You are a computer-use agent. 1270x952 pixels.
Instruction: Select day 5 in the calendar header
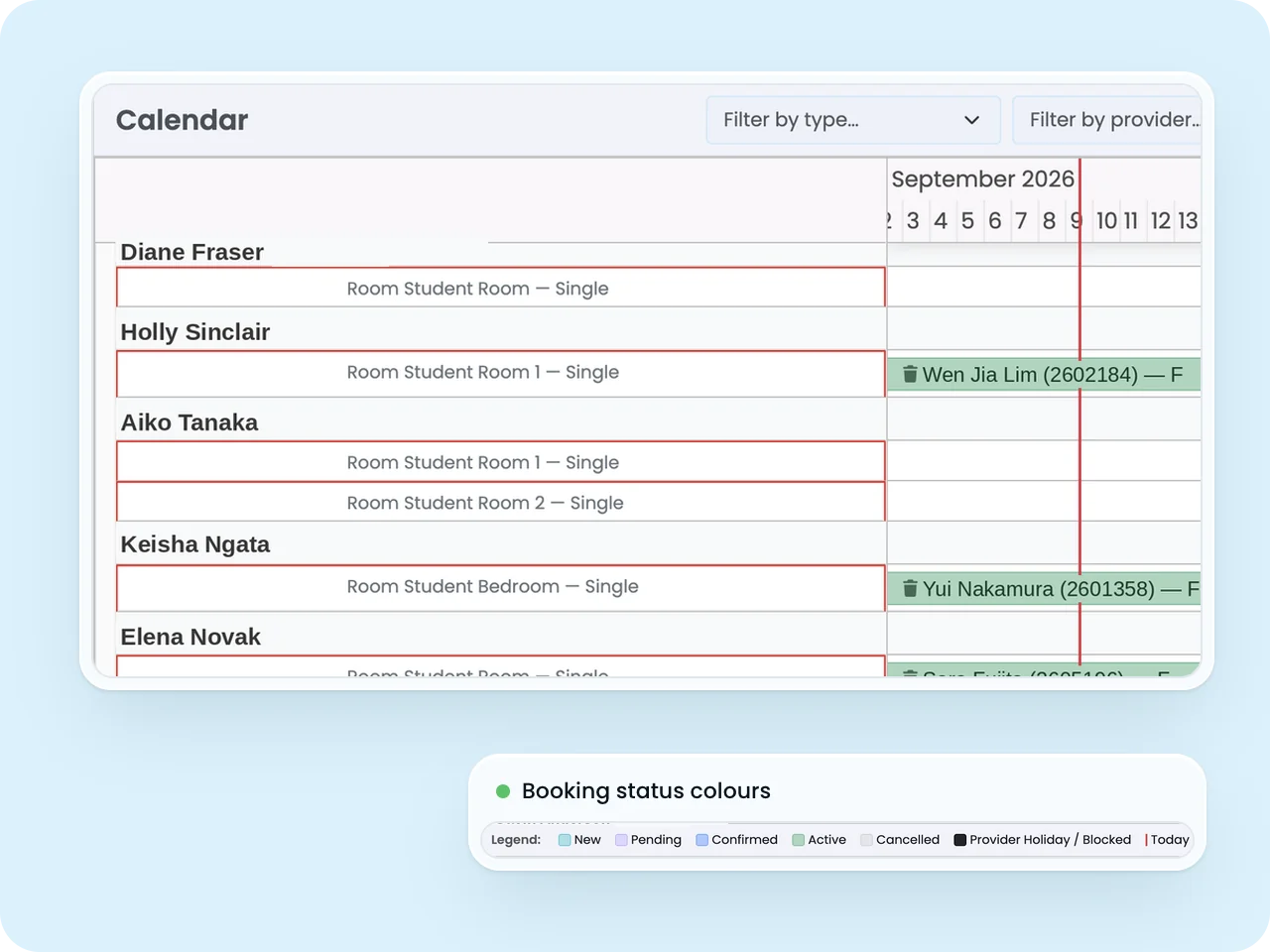(967, 220)
